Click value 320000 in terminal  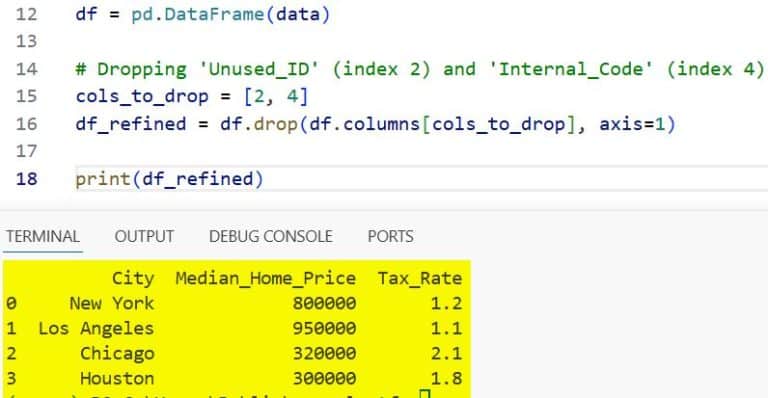(324, 353)
